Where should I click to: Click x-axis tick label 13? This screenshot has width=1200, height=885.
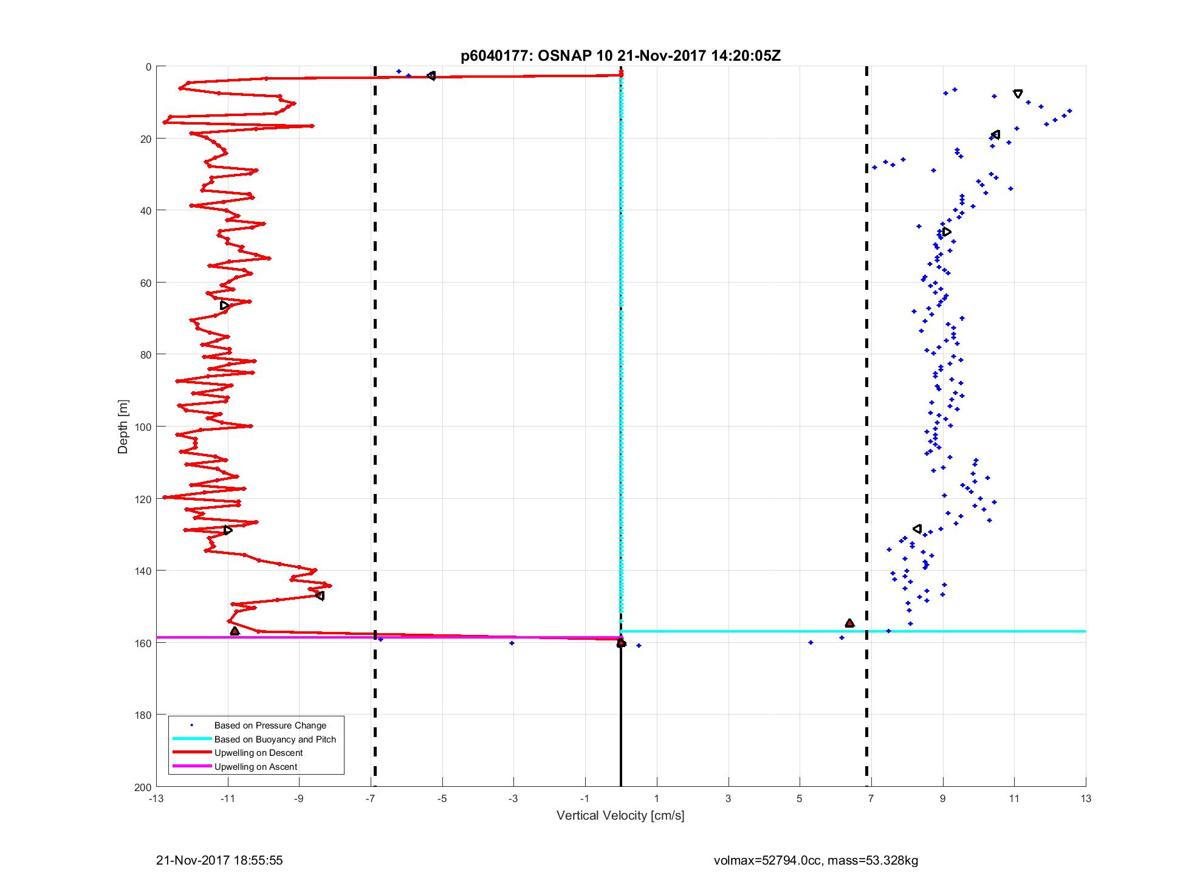pyautogui.click(x=1085, y=798)
